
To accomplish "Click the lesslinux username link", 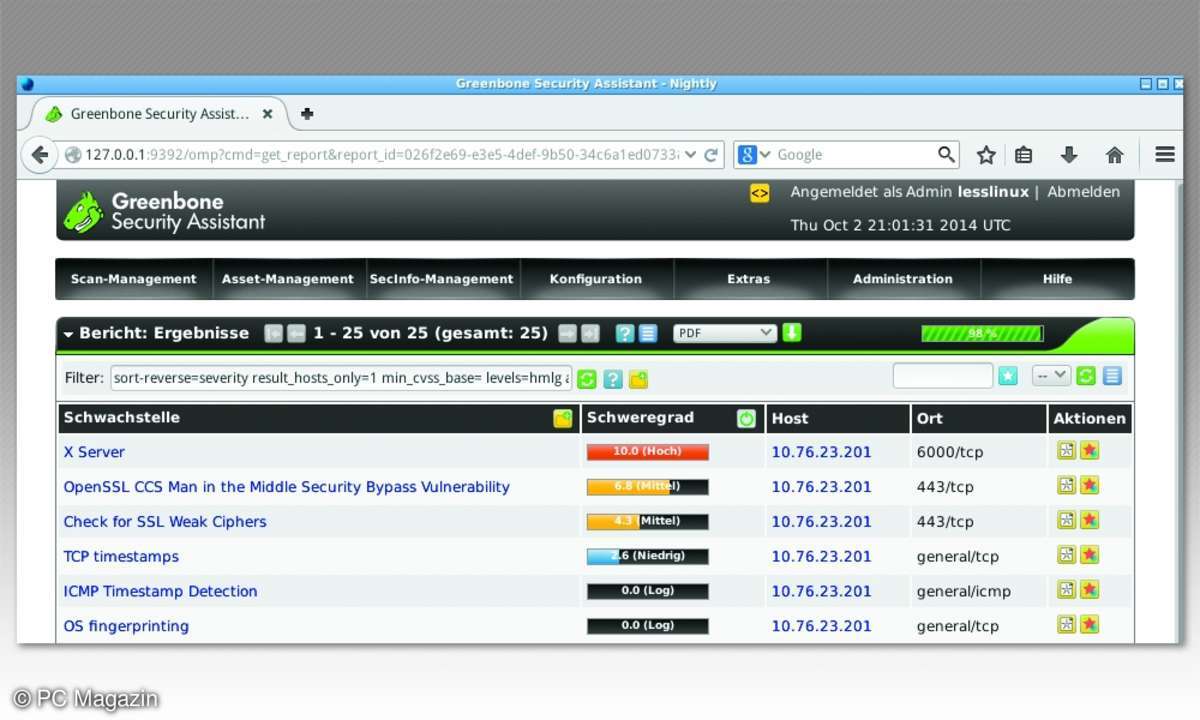I will point(993,192).
